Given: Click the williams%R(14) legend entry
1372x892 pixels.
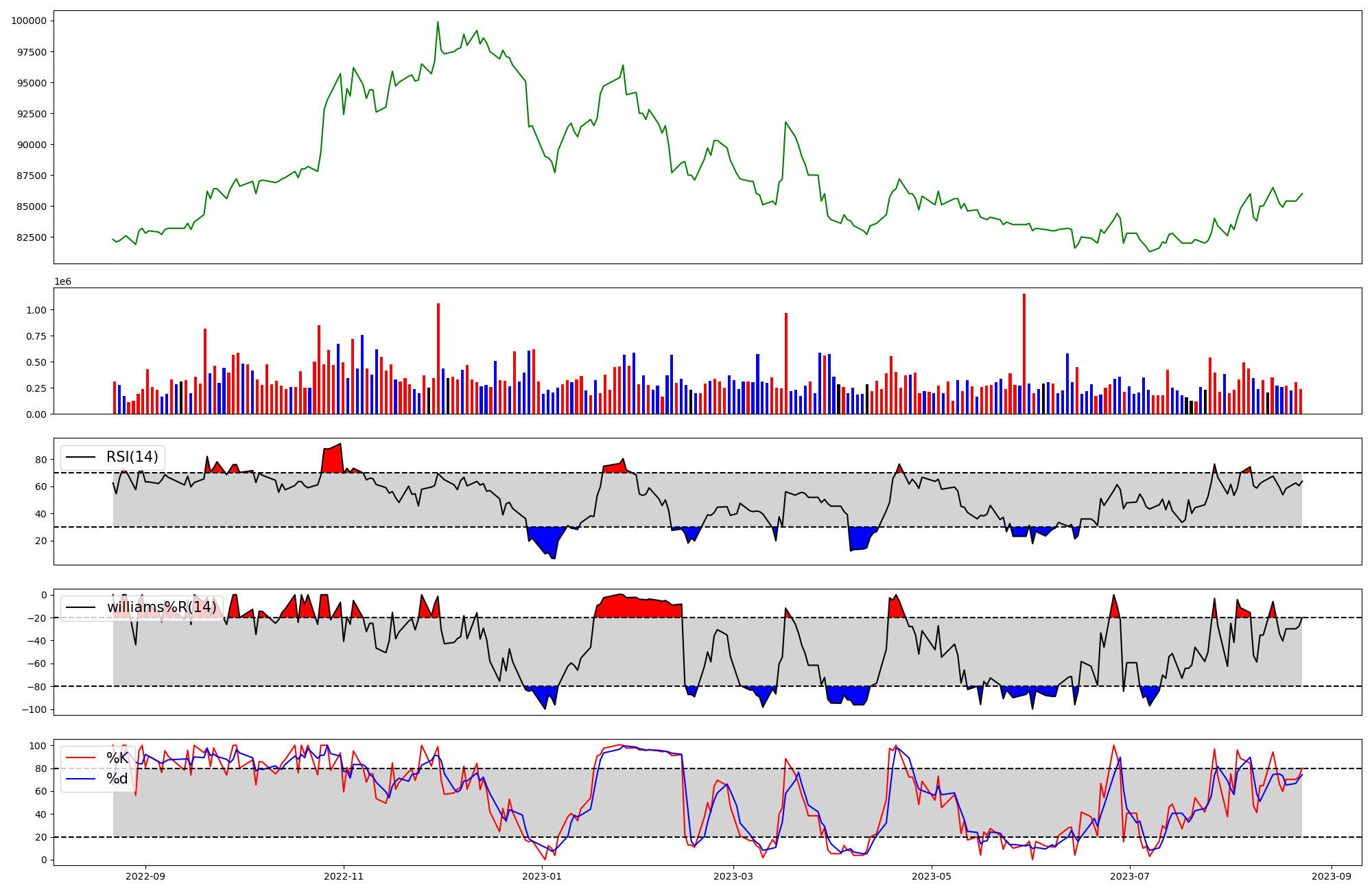Looking at the screenshot, I should [161, 607].
